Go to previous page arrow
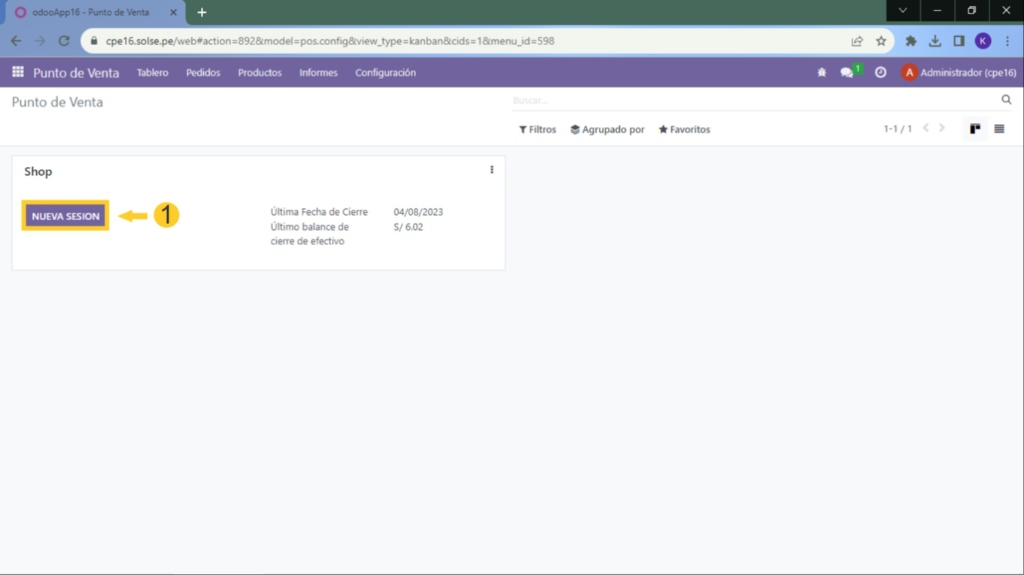The image size is (1024, 575). 926,129
